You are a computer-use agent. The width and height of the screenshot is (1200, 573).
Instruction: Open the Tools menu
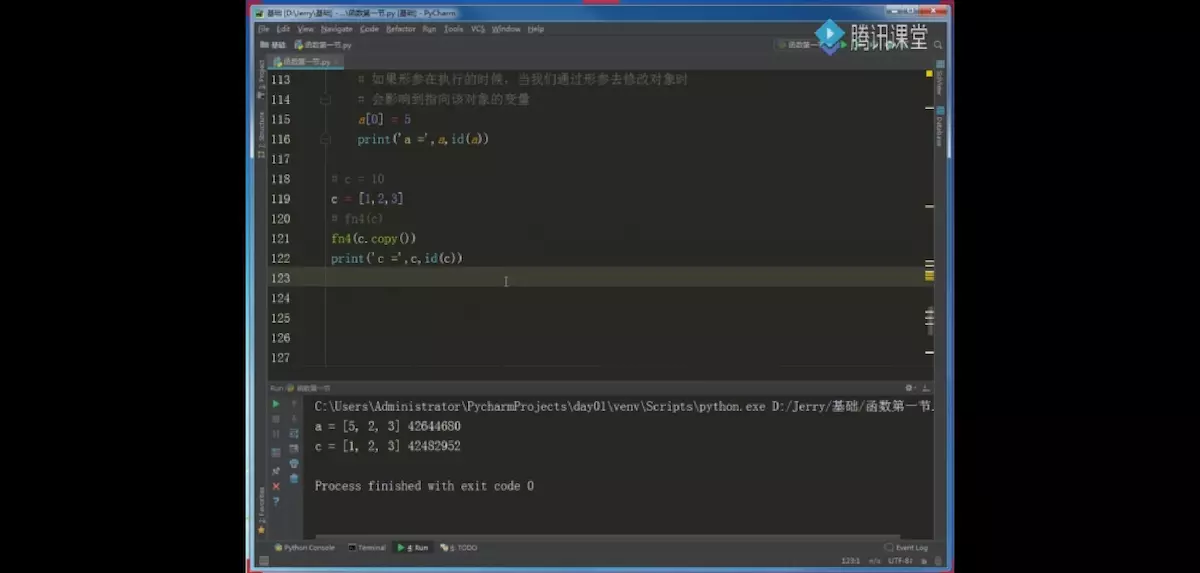453,29
